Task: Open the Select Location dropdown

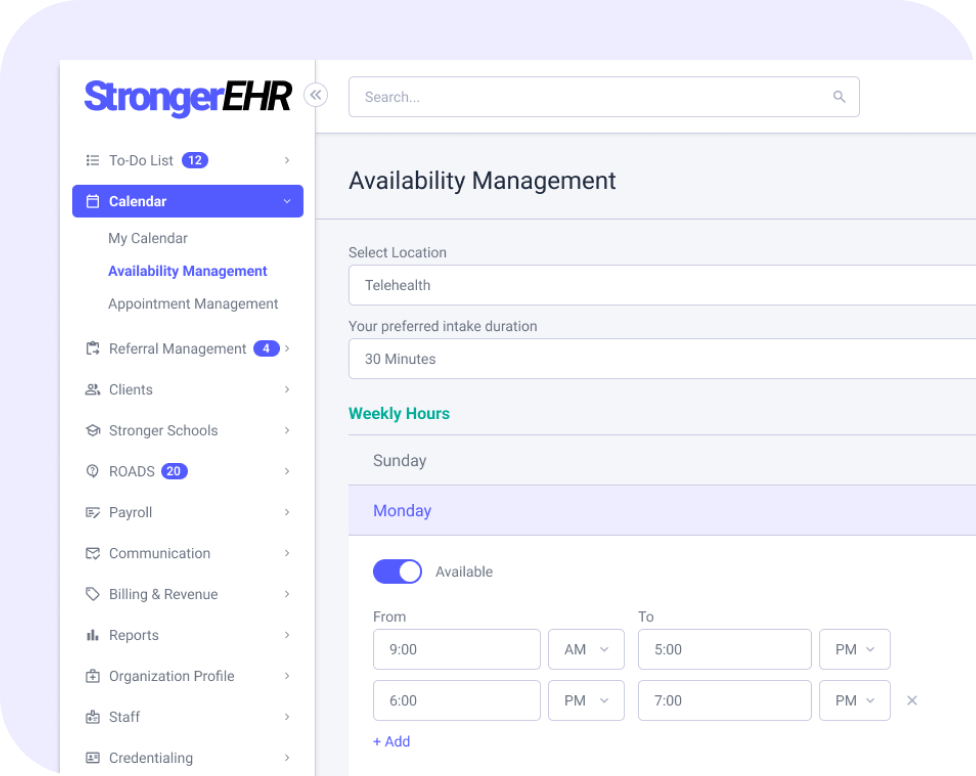Action: coord(660,285)
